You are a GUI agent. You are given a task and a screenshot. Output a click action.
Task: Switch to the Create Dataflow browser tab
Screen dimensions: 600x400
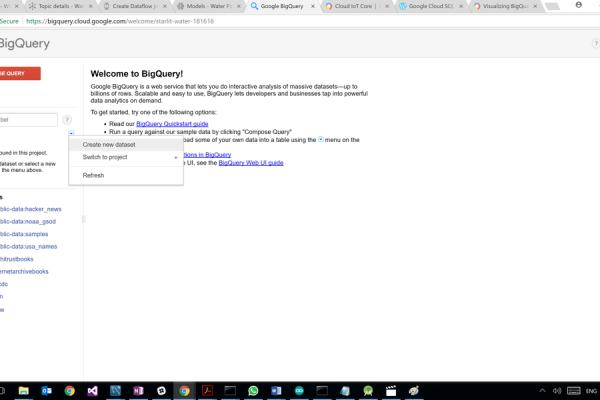click(134, 6)
